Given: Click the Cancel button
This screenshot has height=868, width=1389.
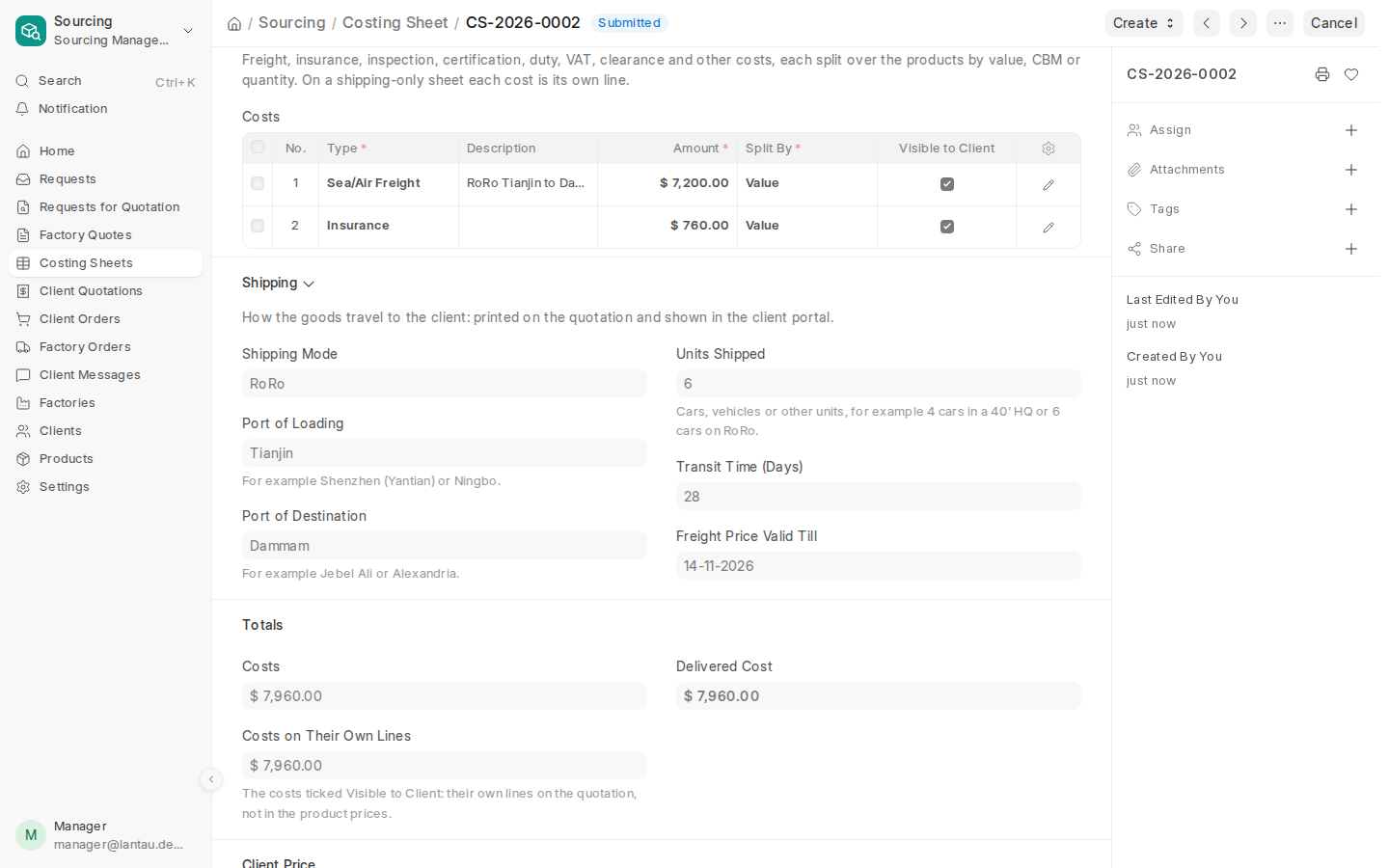Looking at the screenshot, I should tap(1334, 23).
